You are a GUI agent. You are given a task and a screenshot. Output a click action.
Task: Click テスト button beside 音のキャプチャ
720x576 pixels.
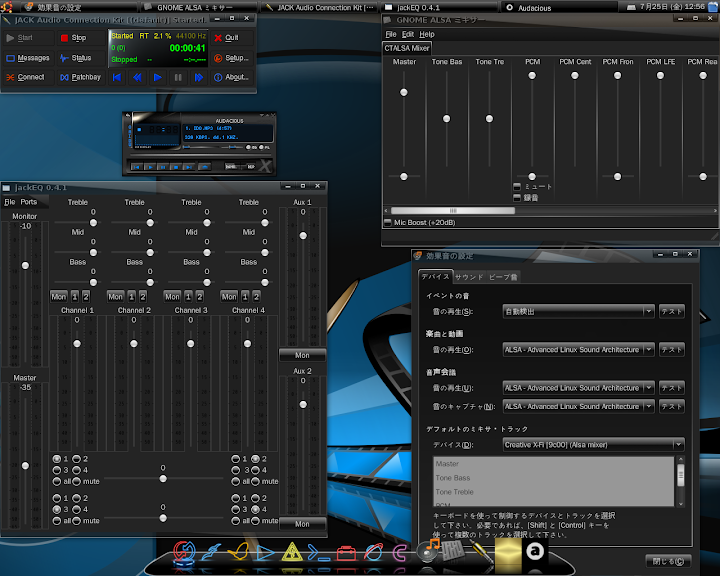click(x=671, y=406)
